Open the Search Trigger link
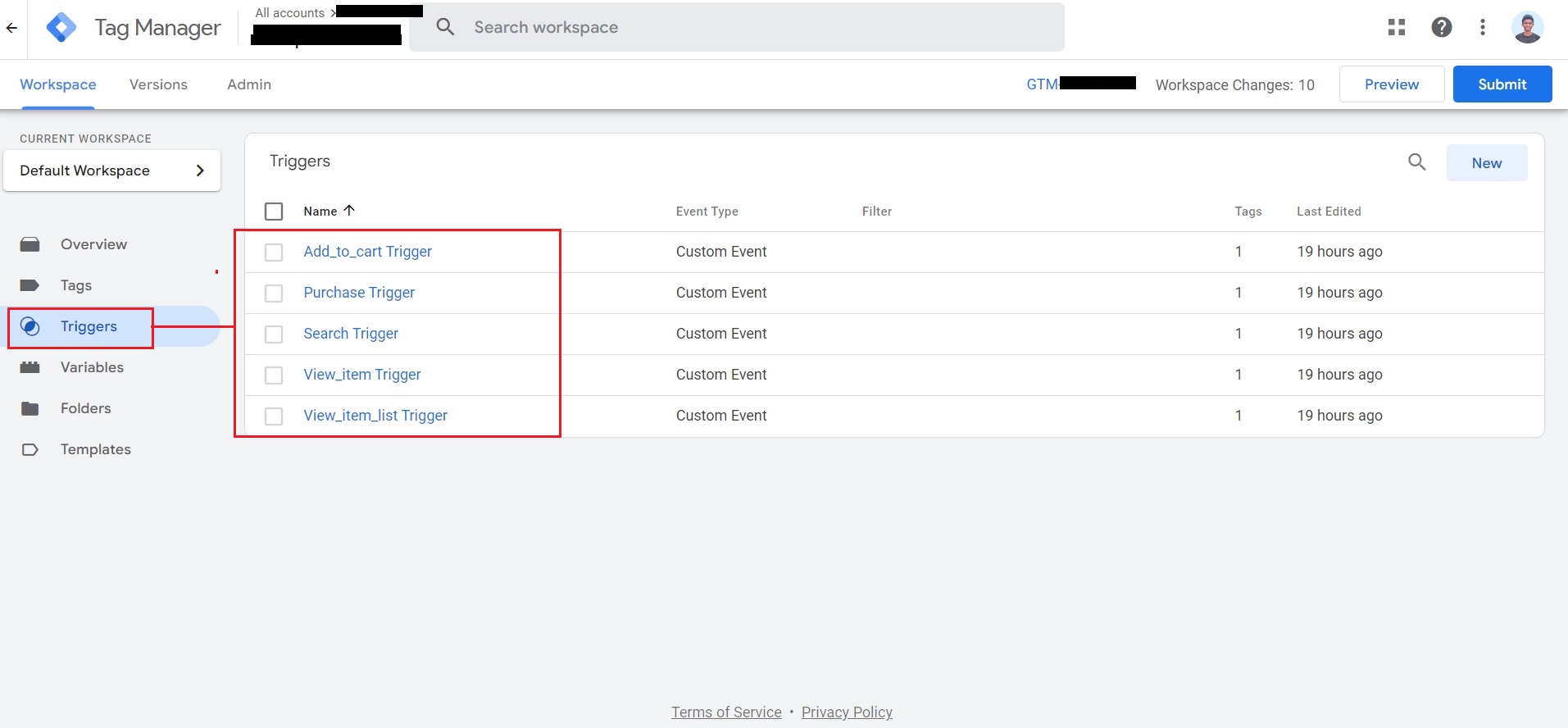Screen dimensions: 1568x728 coord(351,334)
